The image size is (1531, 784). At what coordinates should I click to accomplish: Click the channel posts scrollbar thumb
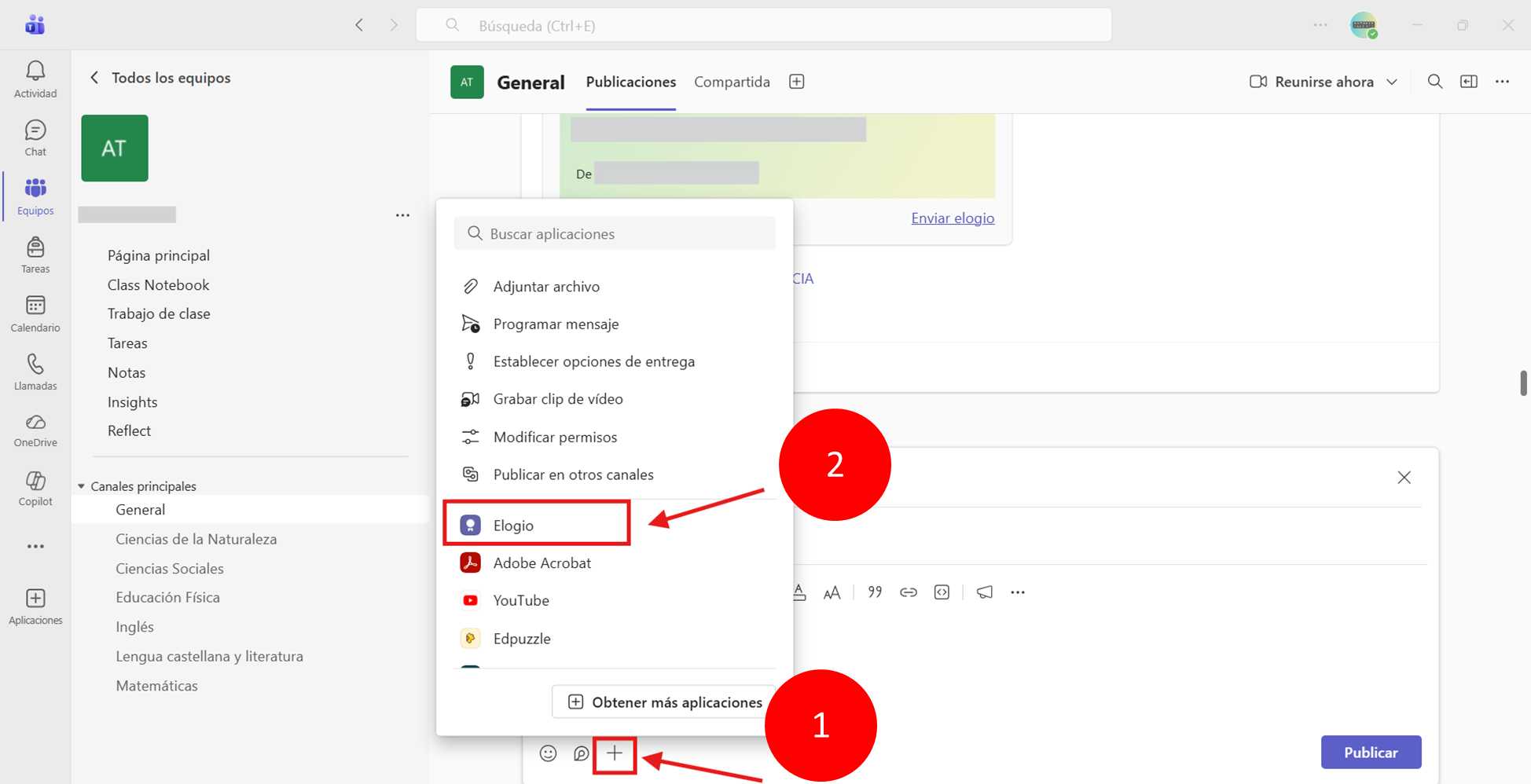(x=1523, y=383)
